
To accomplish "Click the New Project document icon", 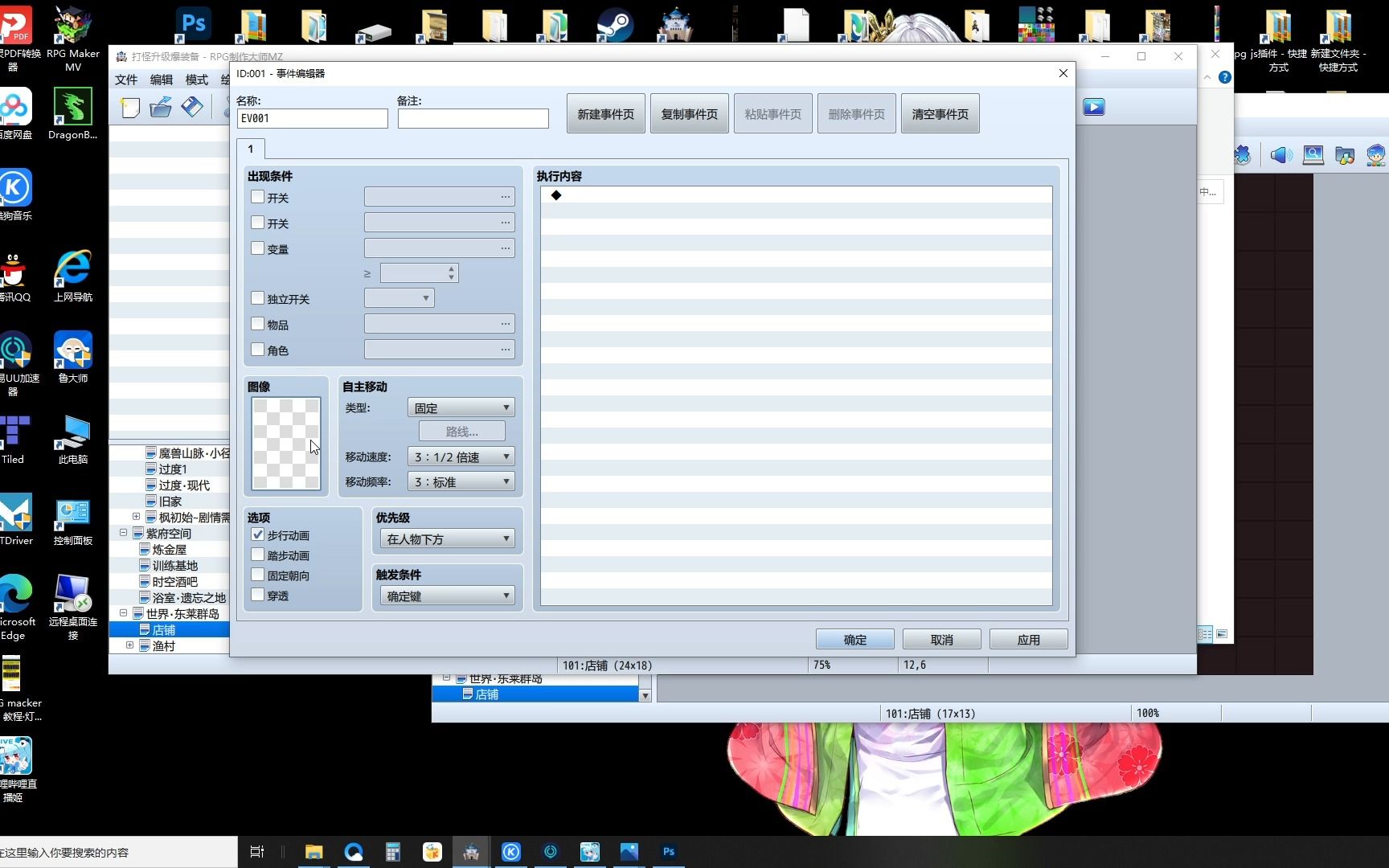I will pos(129,107).
